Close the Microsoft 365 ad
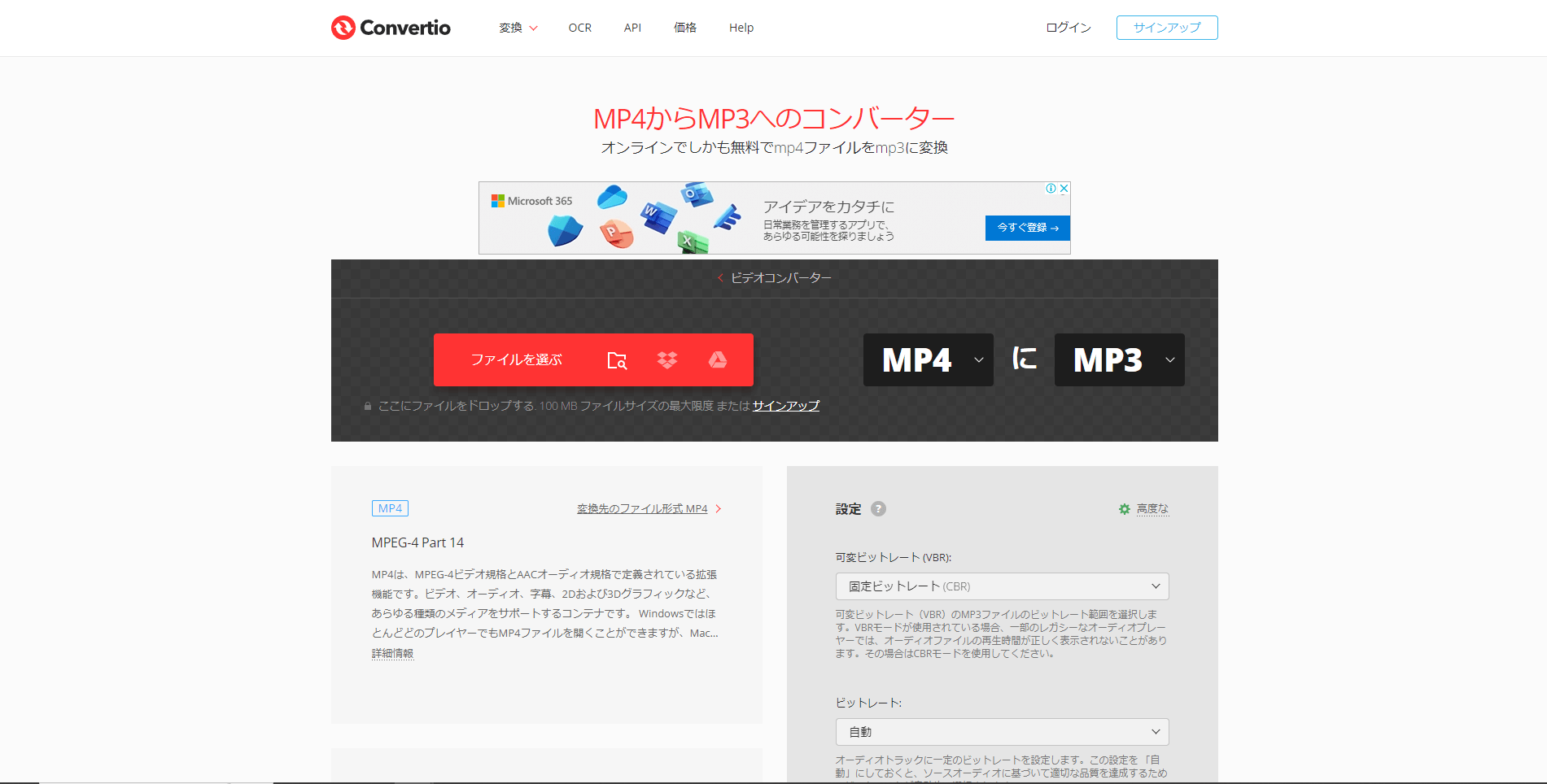 (x=1064, y=189)
